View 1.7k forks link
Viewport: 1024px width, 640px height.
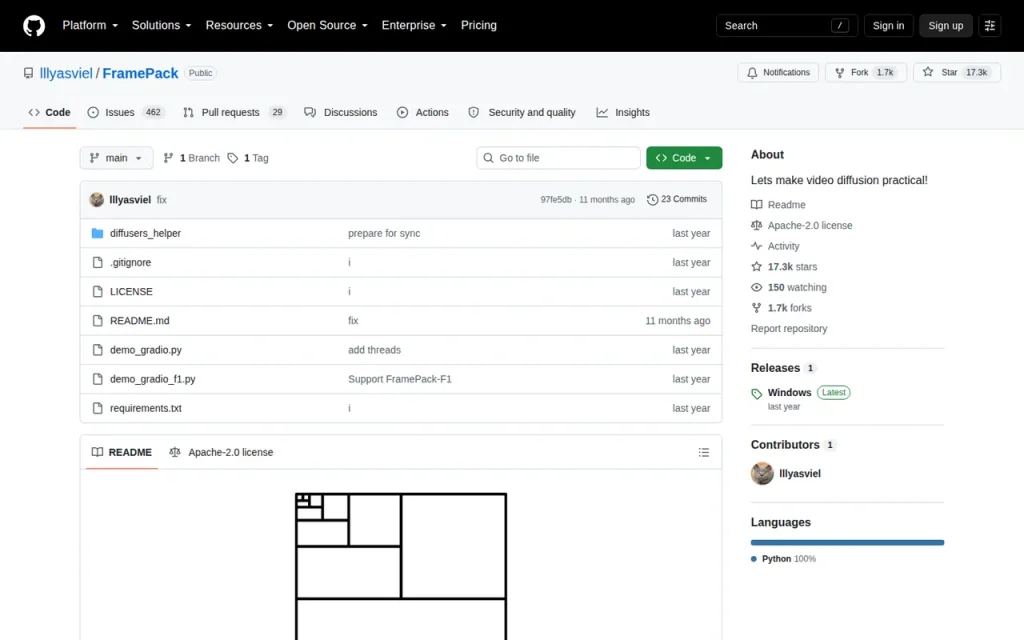[x=782, y=308]
